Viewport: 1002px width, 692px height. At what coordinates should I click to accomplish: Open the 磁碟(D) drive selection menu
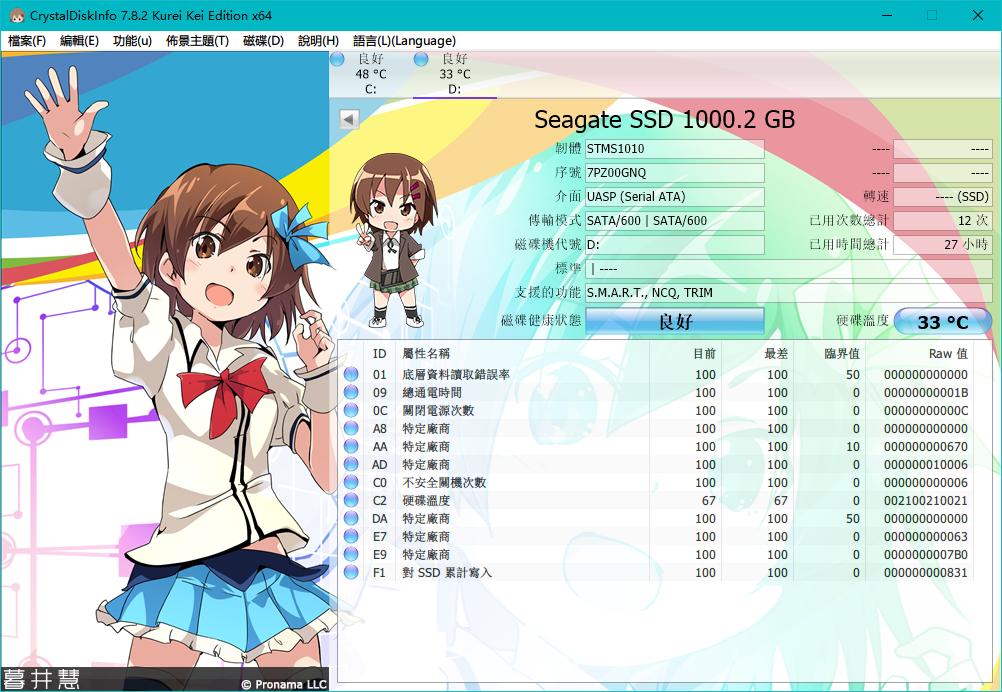[x=263, y=40]
